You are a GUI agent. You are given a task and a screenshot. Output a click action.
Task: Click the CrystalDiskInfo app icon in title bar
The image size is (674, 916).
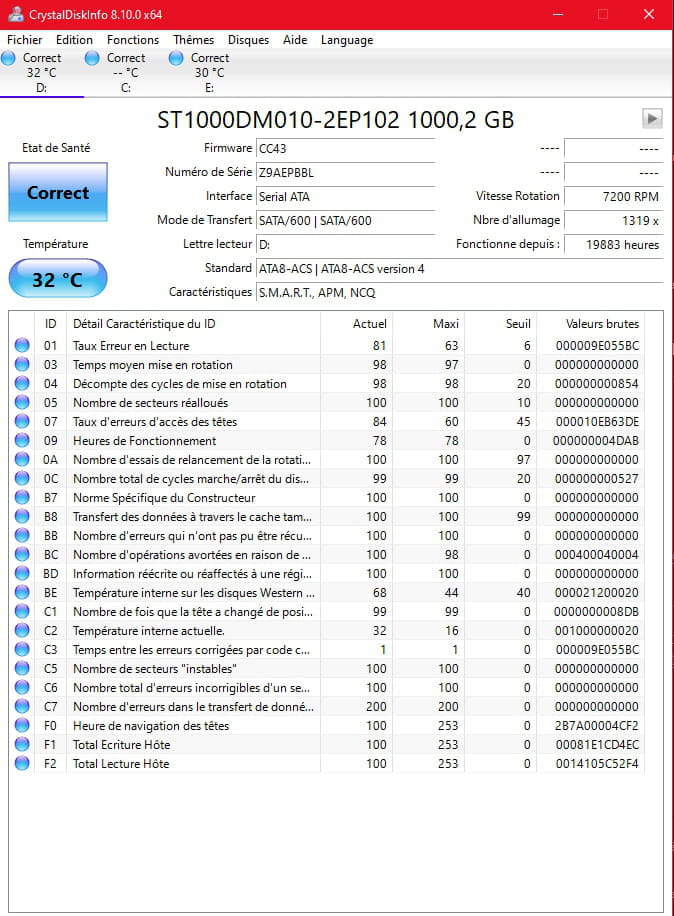16,14
